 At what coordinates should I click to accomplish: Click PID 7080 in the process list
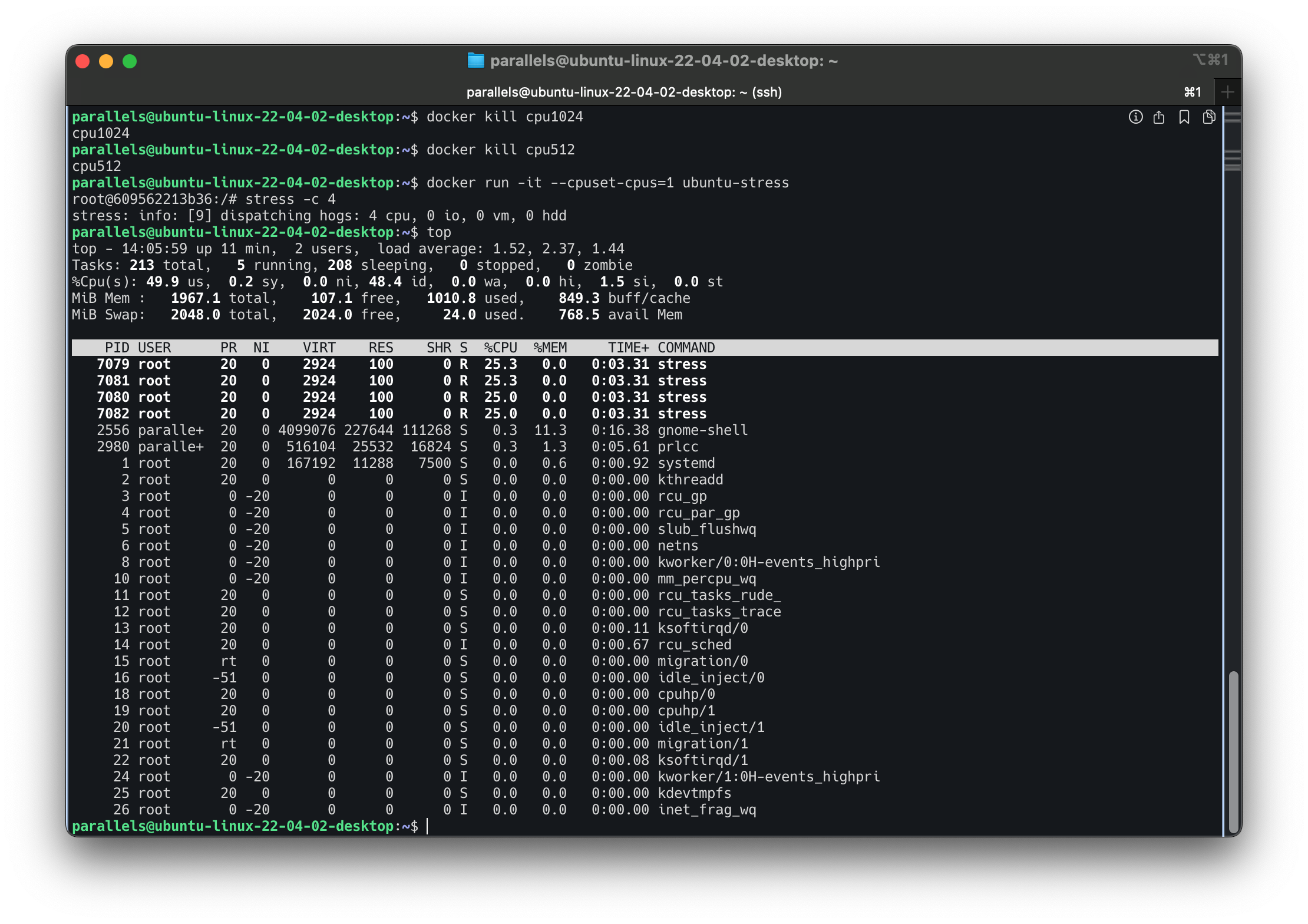click(x=113, y=397)
